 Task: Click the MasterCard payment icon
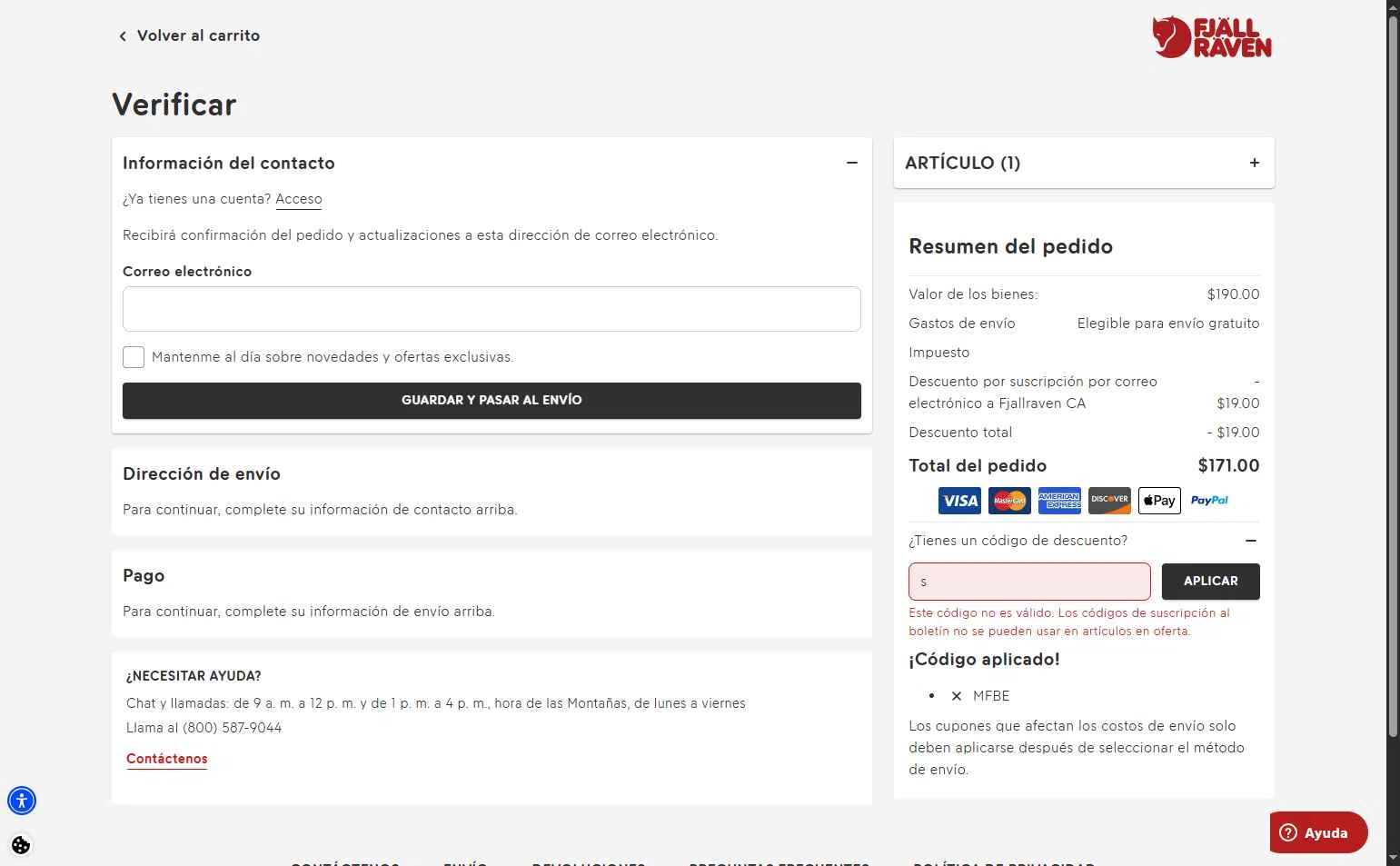1009,501
